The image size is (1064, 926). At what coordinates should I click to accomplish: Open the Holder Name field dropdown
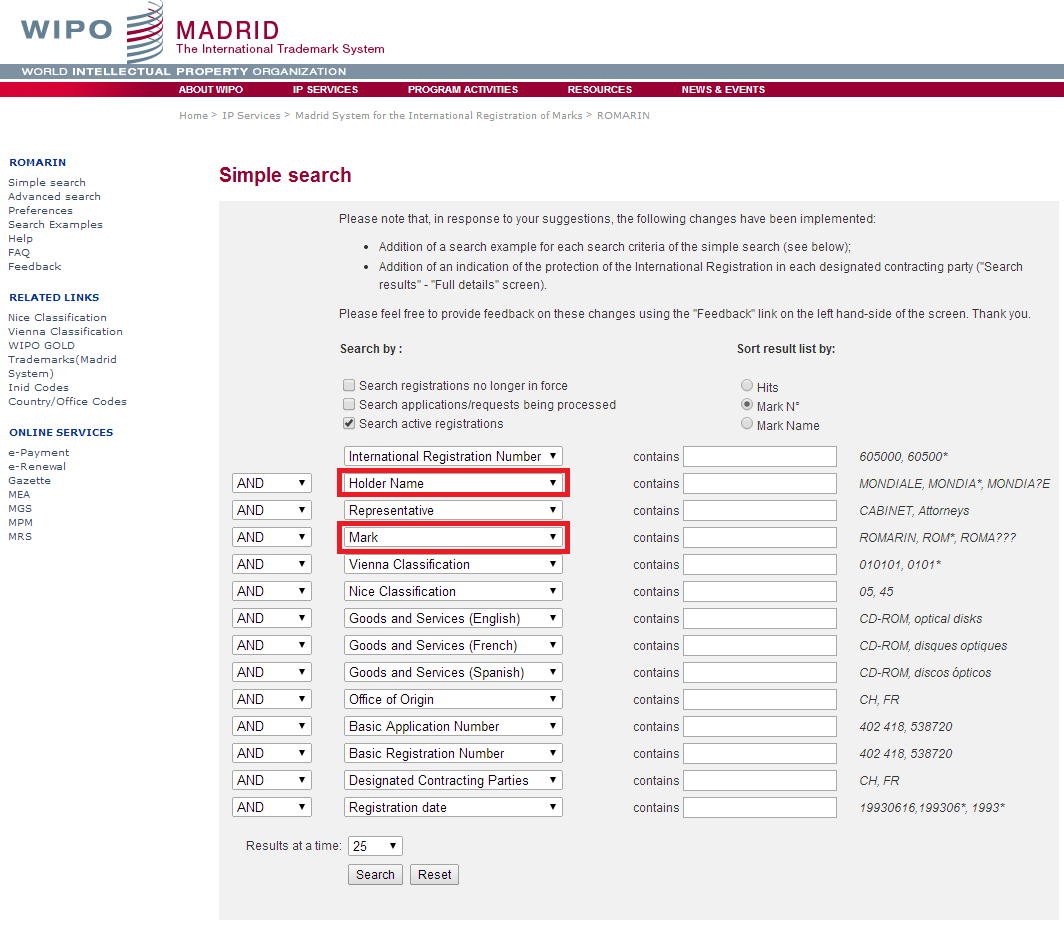(x=453, y=483)
